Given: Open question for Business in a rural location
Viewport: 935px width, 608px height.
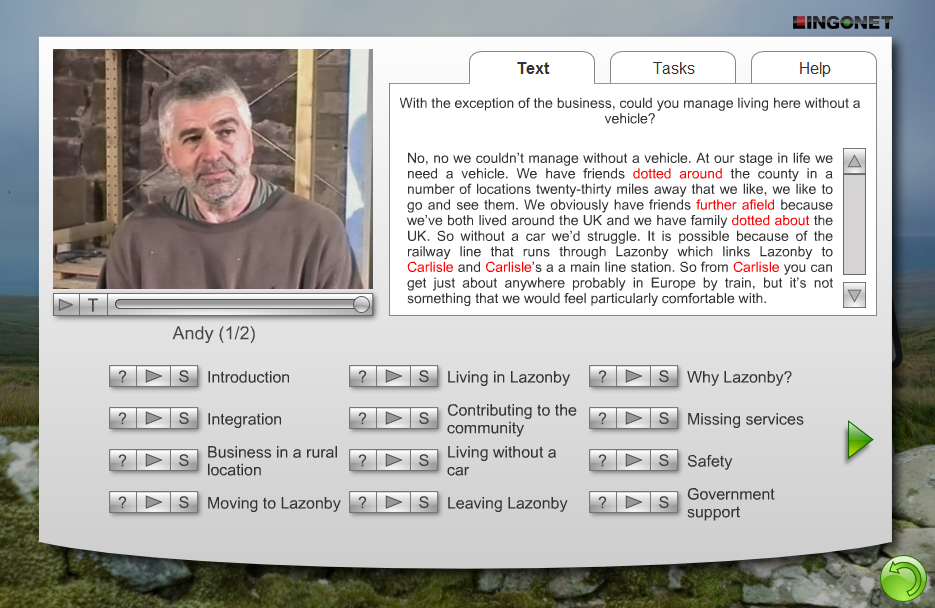Looking at the screenshot, I should (123, 460).
